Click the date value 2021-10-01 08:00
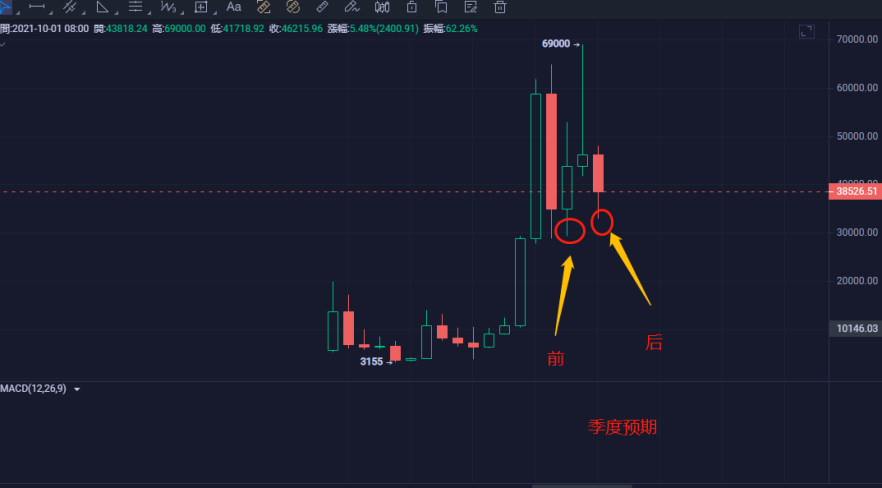The height and width of the screenshot is (488, 882). (49, 28)
